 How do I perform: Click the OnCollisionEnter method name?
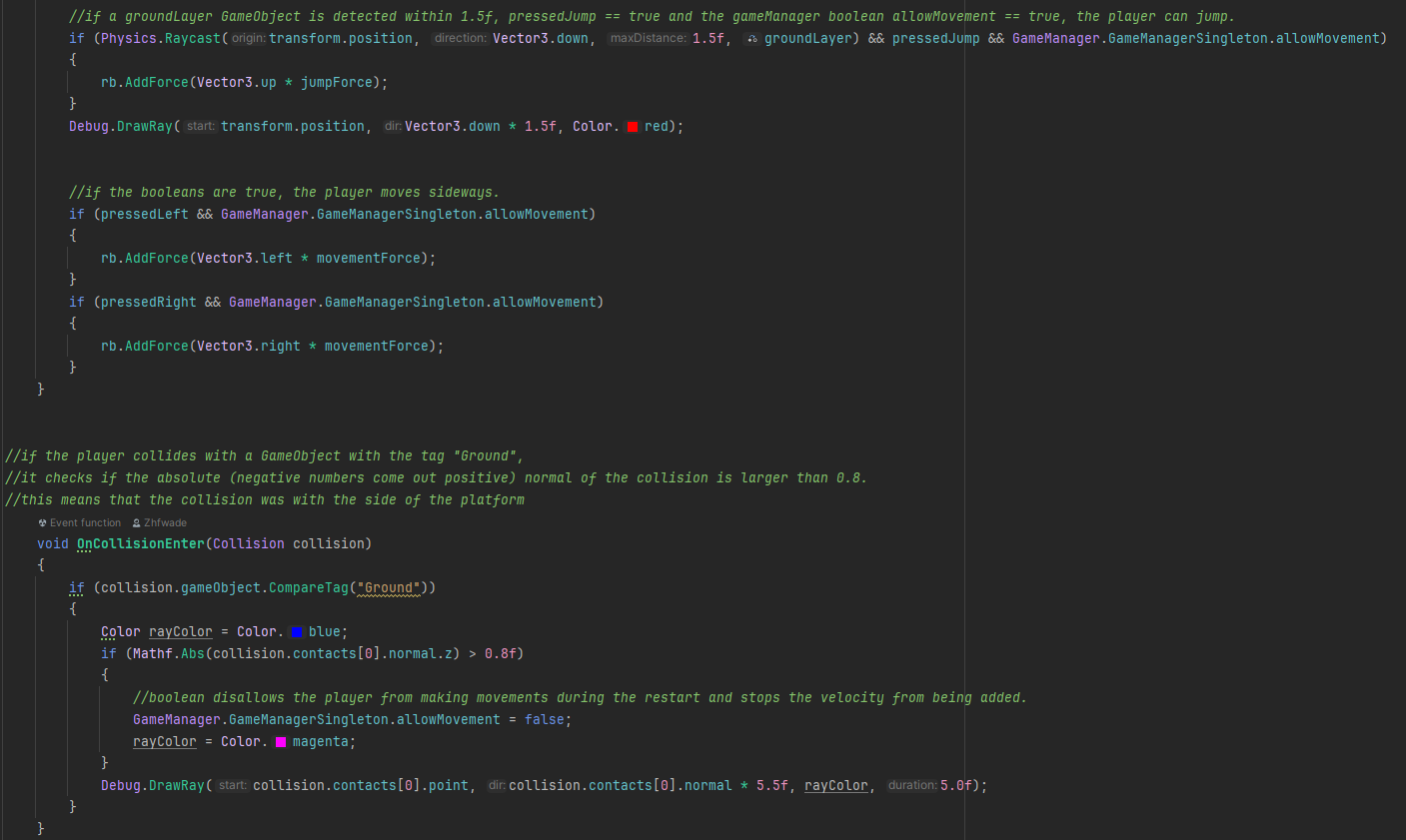tap(141, 543)
